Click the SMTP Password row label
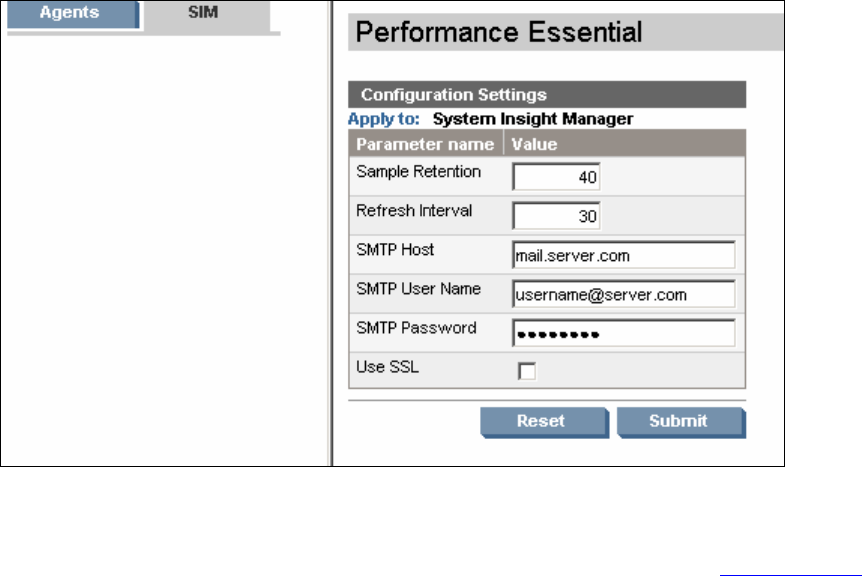The image size is (862, 576). tap(416, 328)
